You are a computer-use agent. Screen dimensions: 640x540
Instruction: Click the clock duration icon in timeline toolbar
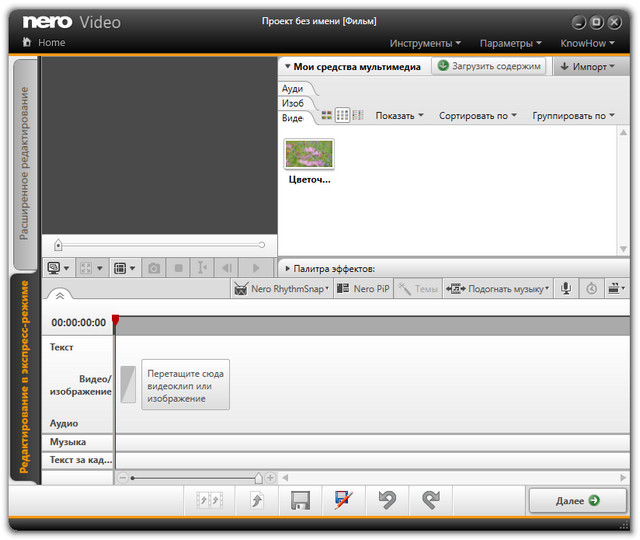(591, 289)
